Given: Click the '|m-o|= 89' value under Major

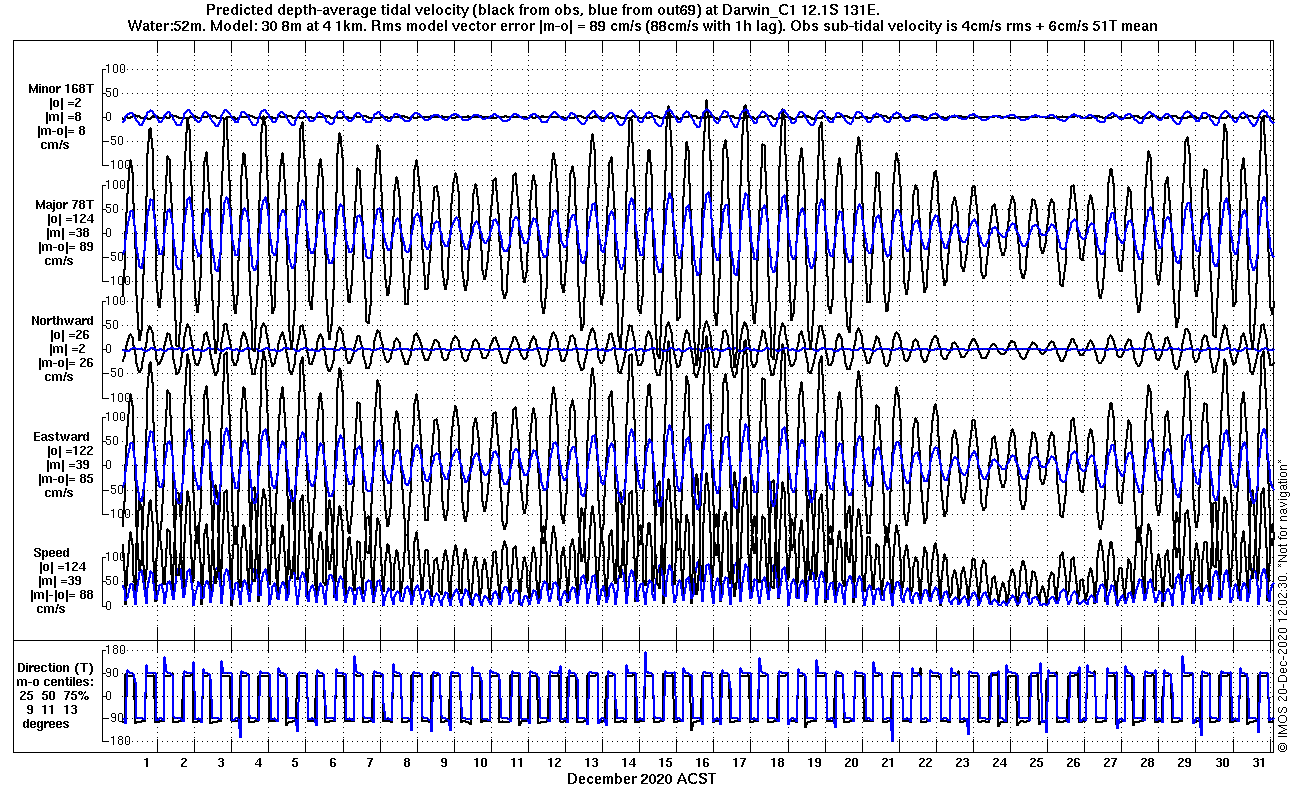Looking at the screenshot, I should tap(65, 247).
